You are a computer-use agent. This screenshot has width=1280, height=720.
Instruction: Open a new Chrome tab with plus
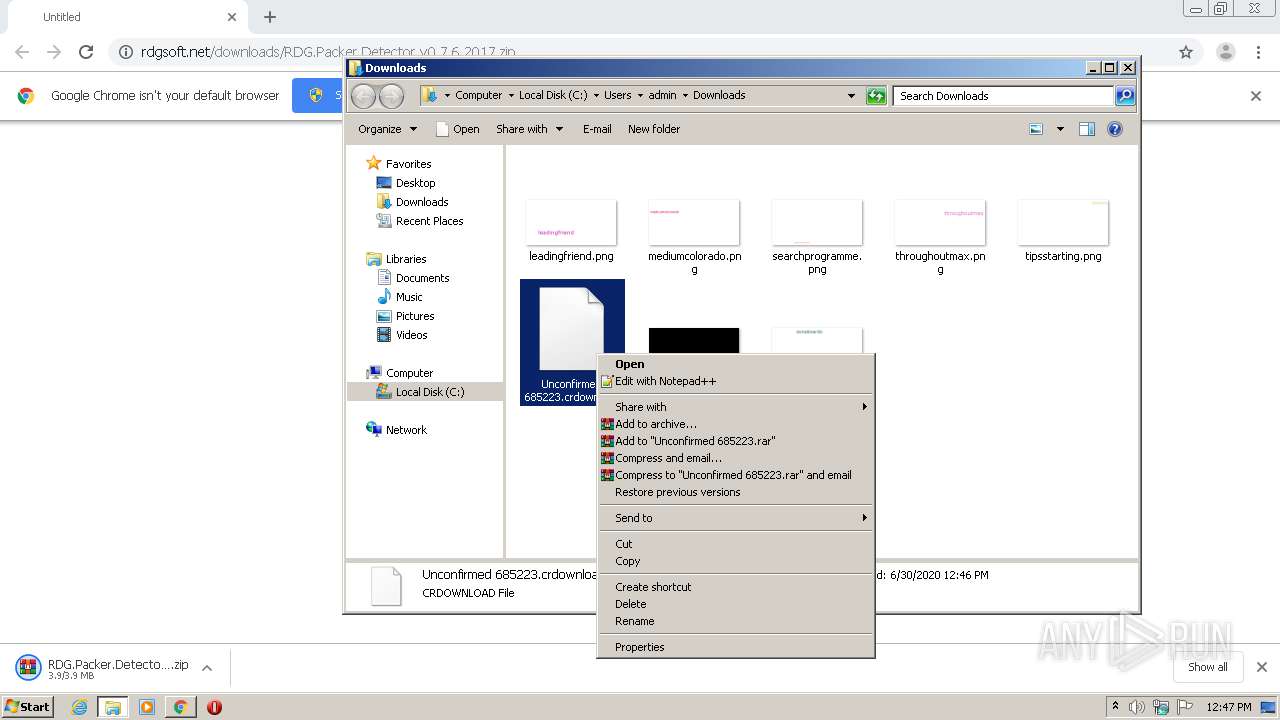coord(270,17)
